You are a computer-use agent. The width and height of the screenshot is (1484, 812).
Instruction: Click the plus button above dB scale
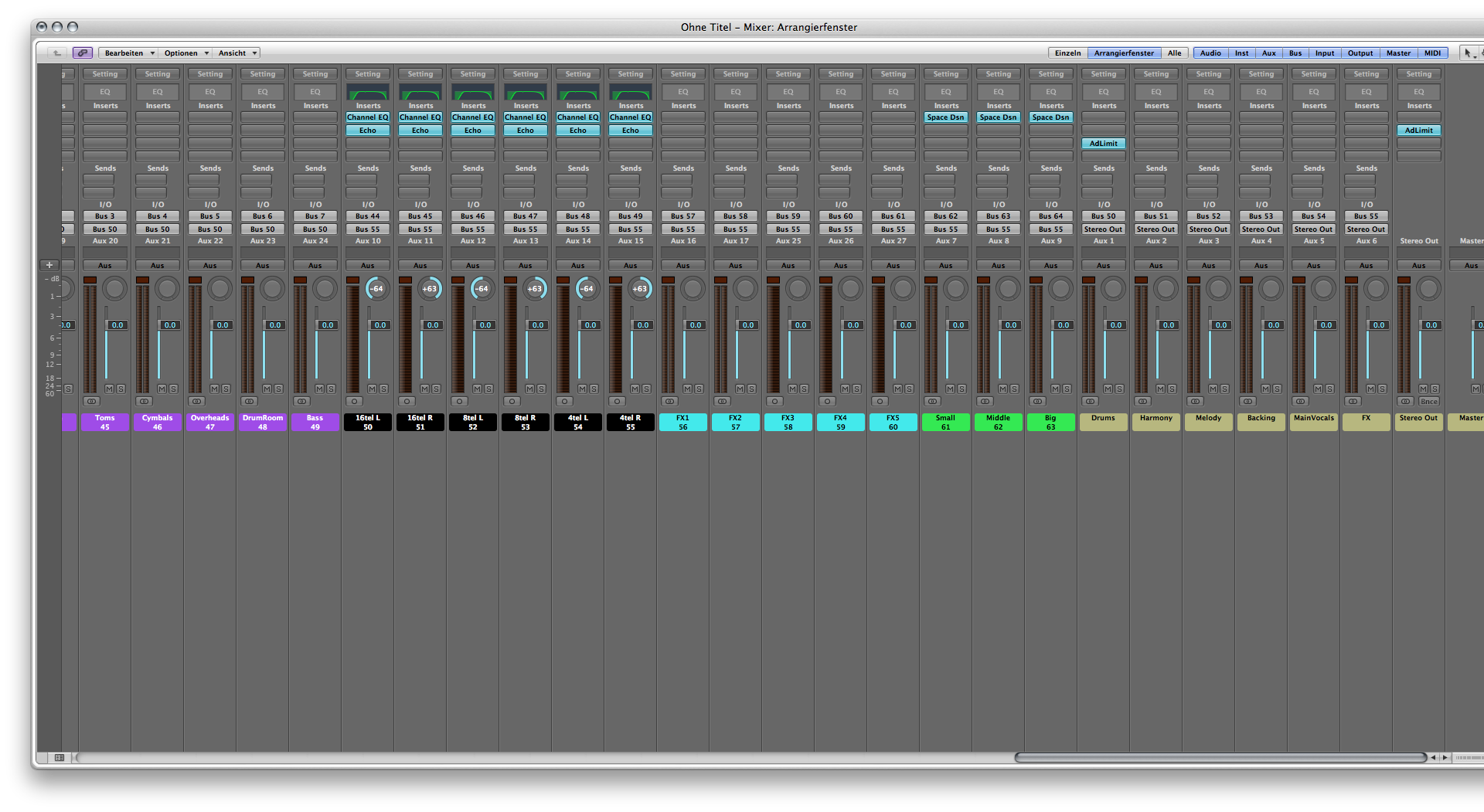pos(49,265)
